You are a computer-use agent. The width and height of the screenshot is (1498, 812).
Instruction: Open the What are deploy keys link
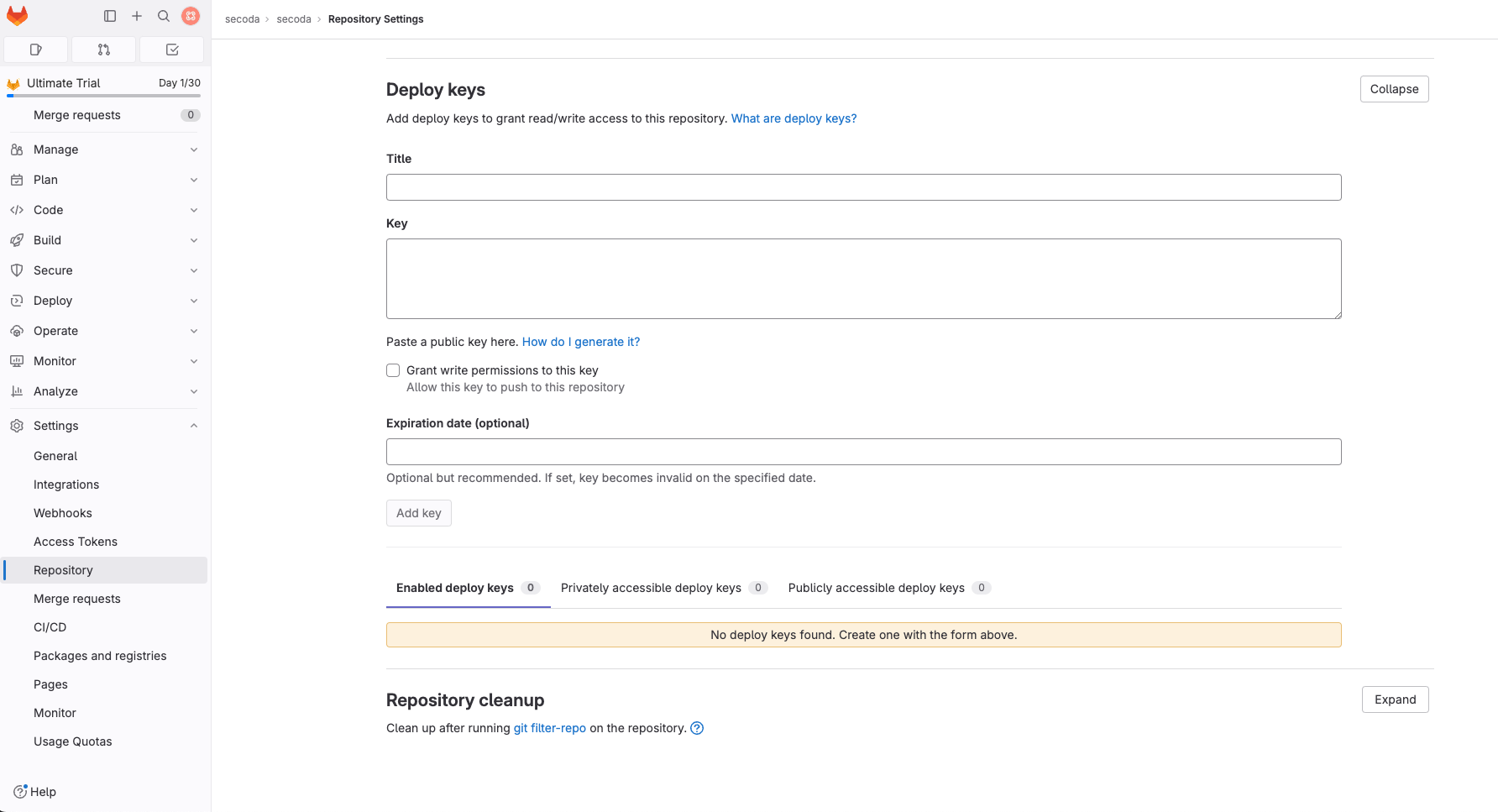click(x=794, y=118)
